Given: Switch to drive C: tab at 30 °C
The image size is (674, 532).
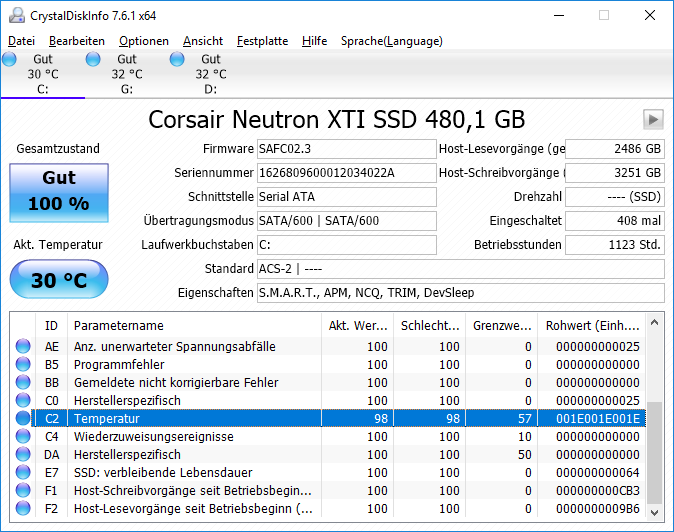Looking at the screenshot, I should (43, 74).
